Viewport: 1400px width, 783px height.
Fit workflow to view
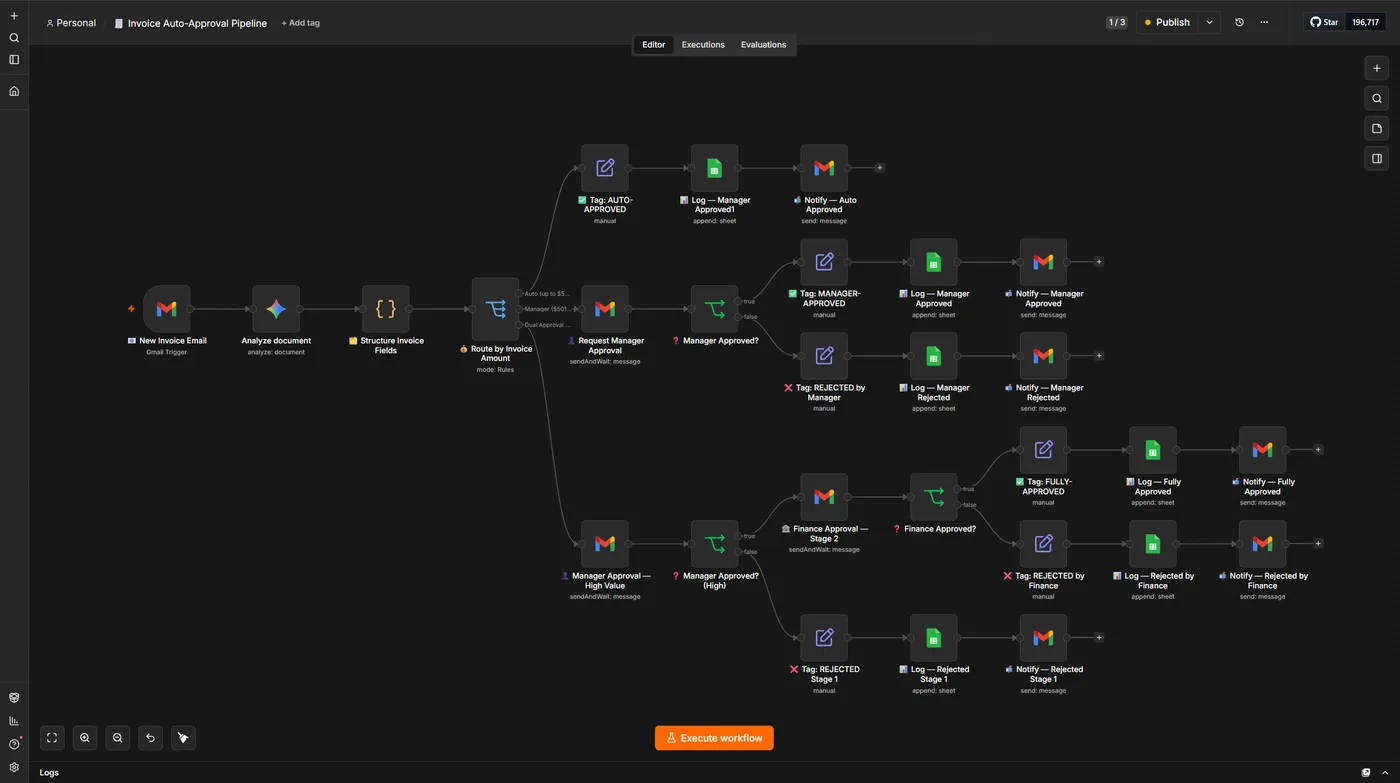[52, 738]
